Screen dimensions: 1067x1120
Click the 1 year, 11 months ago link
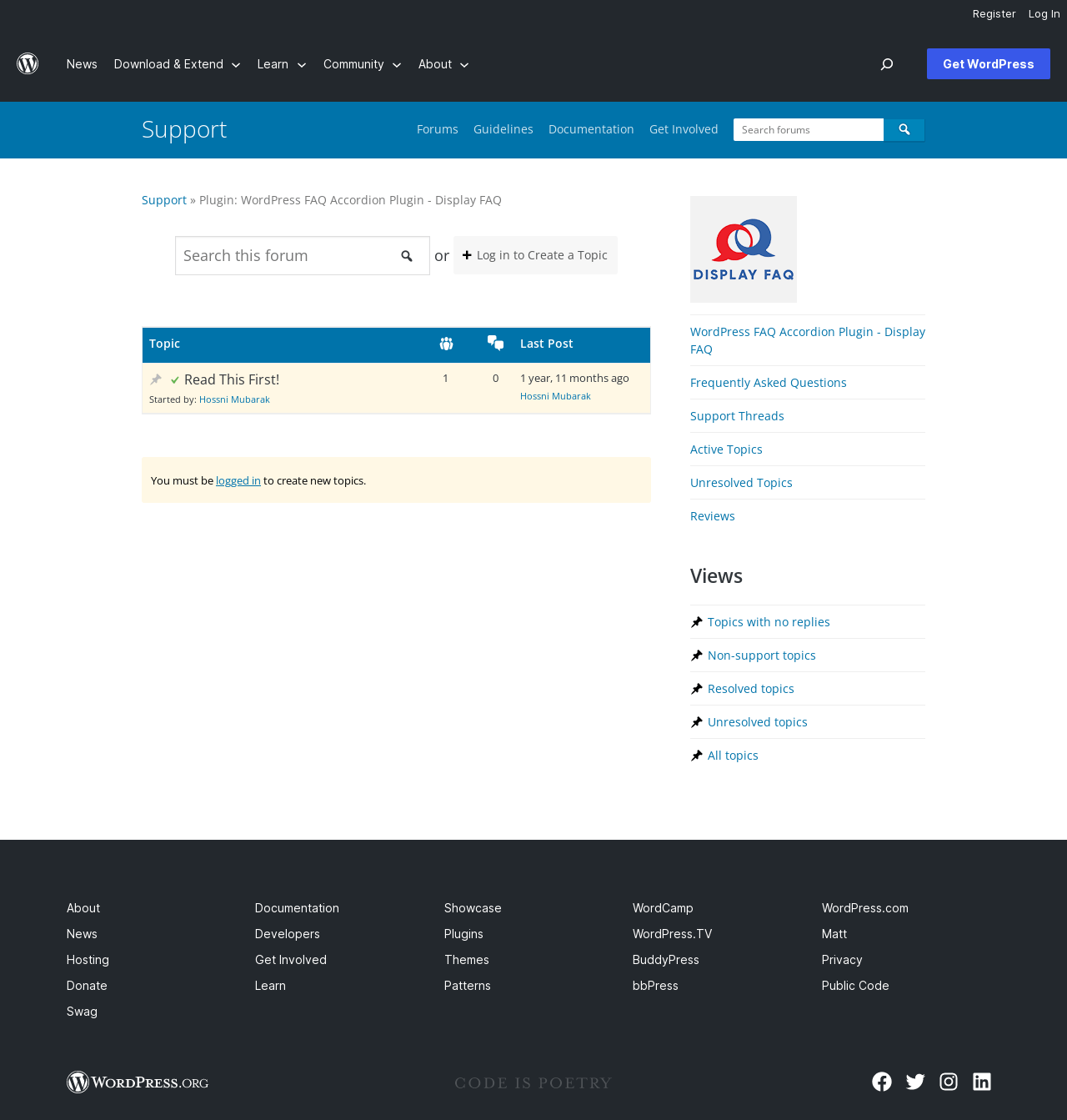pyautogui.click(x=574, y=378)
